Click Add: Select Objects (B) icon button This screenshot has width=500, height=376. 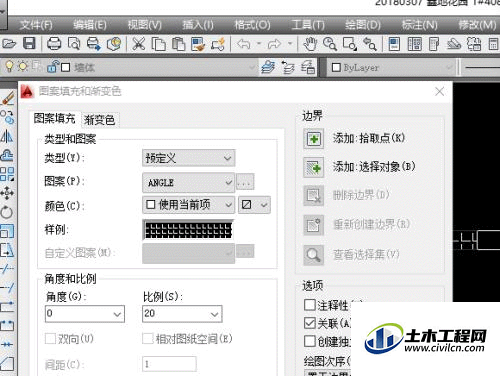(314, 167)
